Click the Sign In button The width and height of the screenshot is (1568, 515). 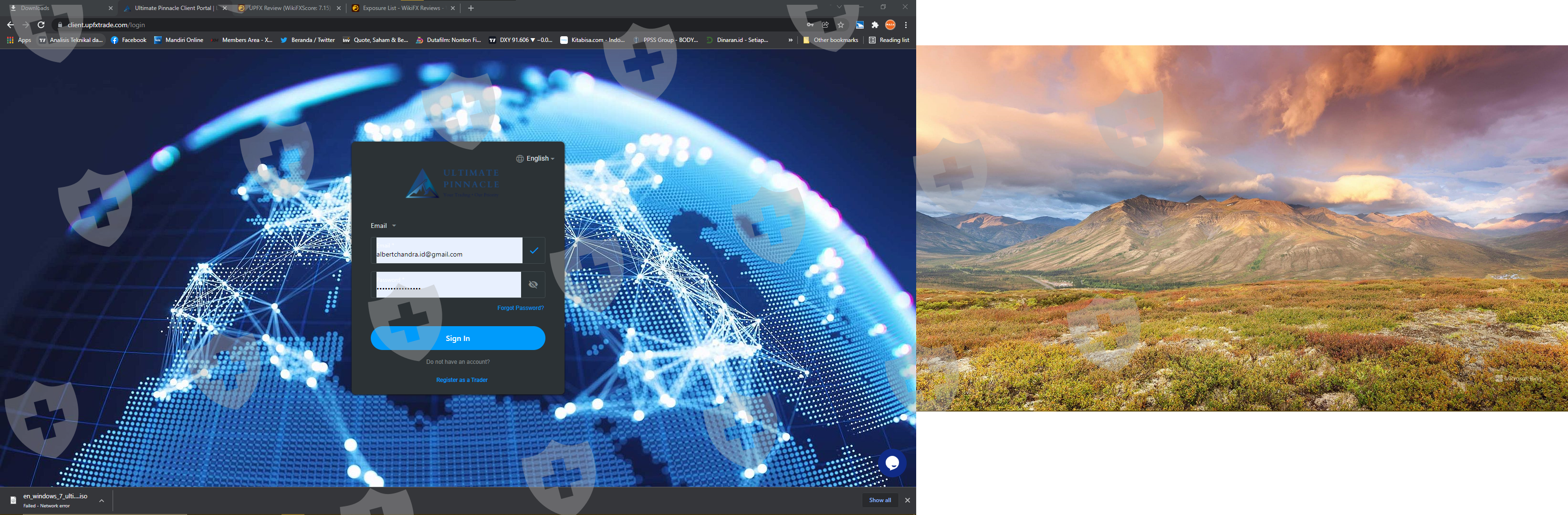tap(458, 338)
